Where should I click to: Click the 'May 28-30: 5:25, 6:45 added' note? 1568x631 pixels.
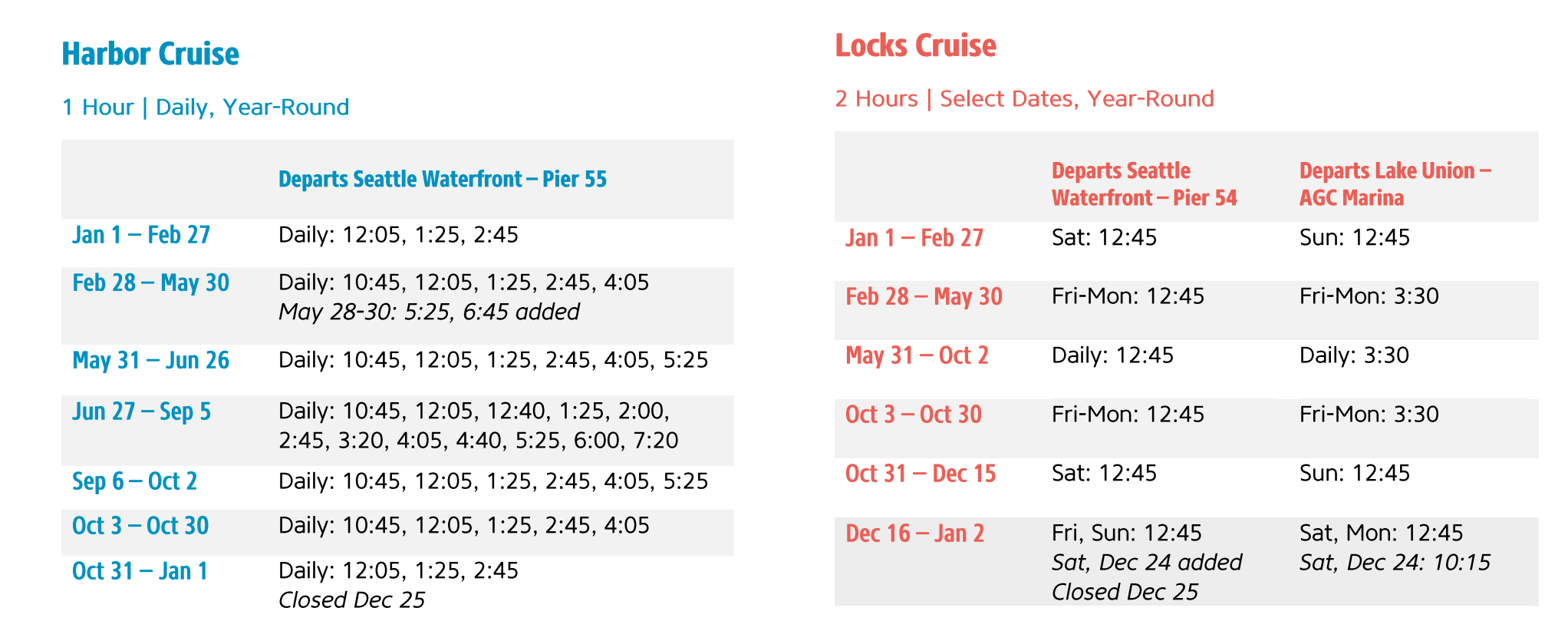pos(429,312)
